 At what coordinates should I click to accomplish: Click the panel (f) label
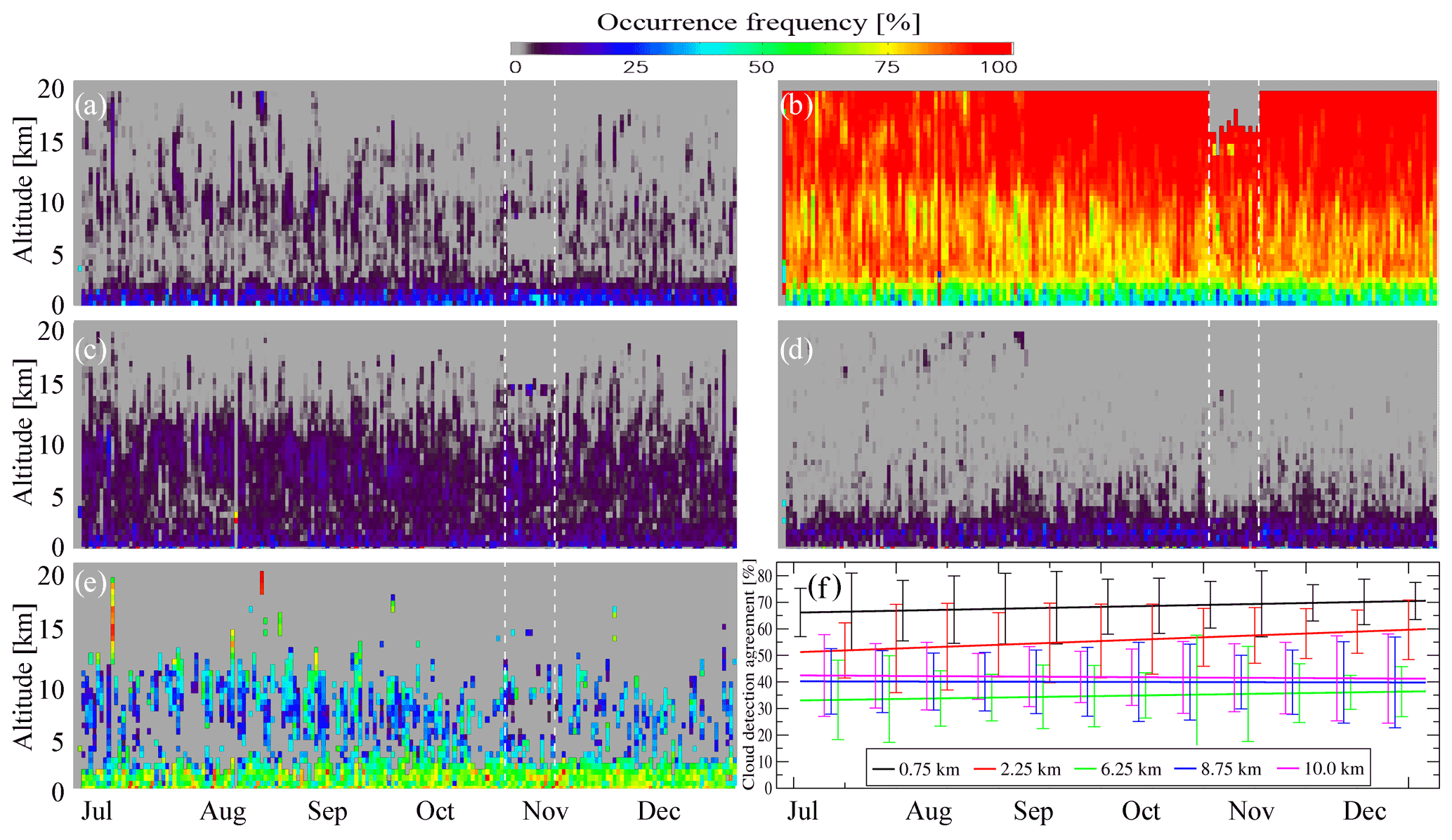824,587
